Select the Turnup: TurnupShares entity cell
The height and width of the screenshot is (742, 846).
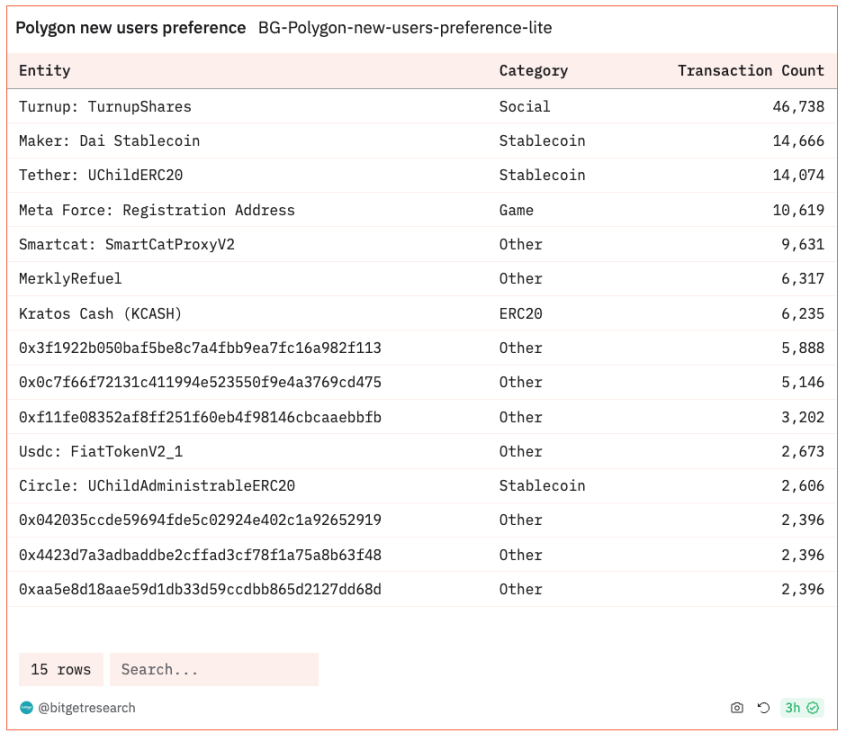(105, 106)
